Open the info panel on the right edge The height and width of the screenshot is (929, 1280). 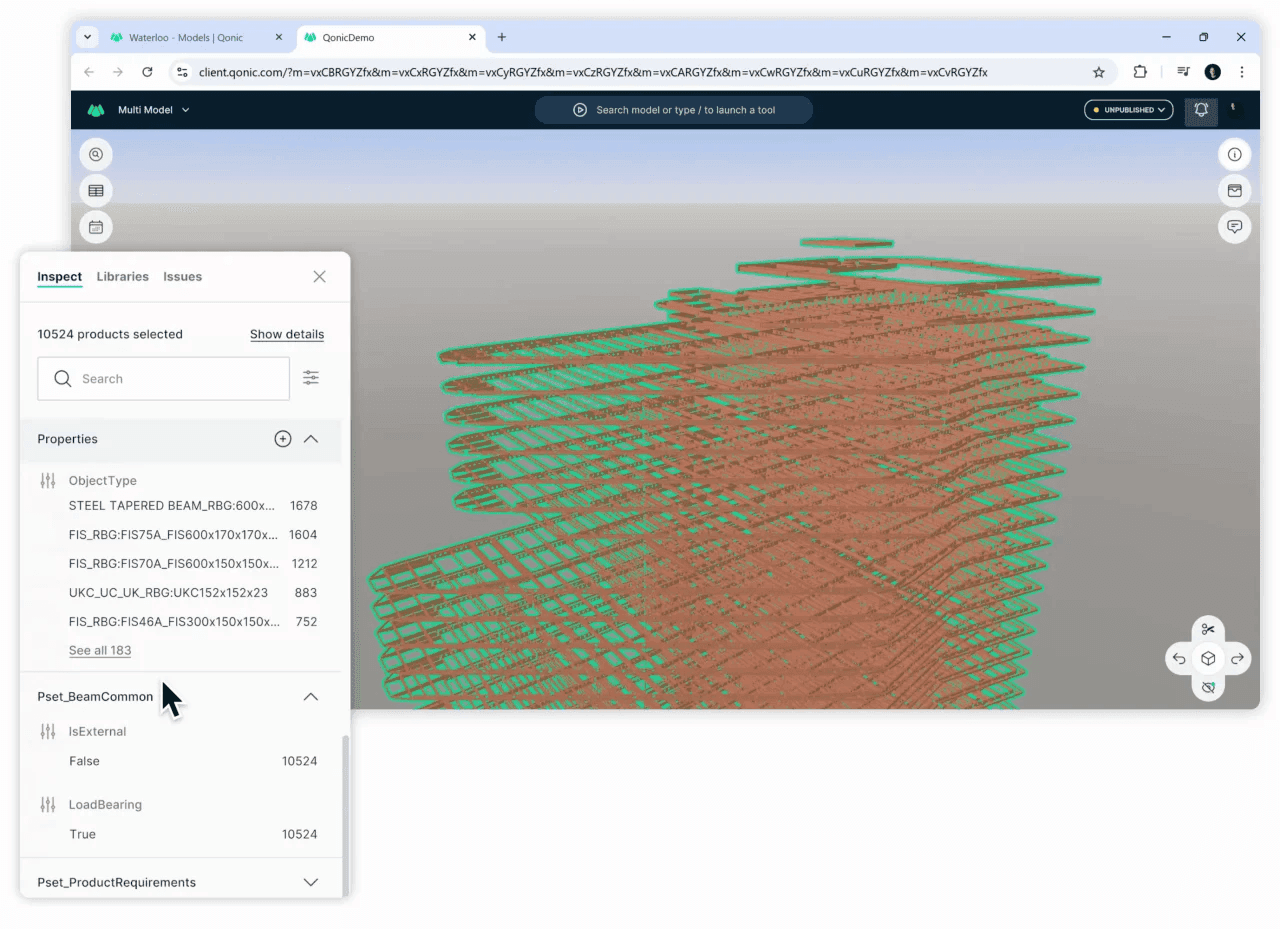(x=1234, y=154)
